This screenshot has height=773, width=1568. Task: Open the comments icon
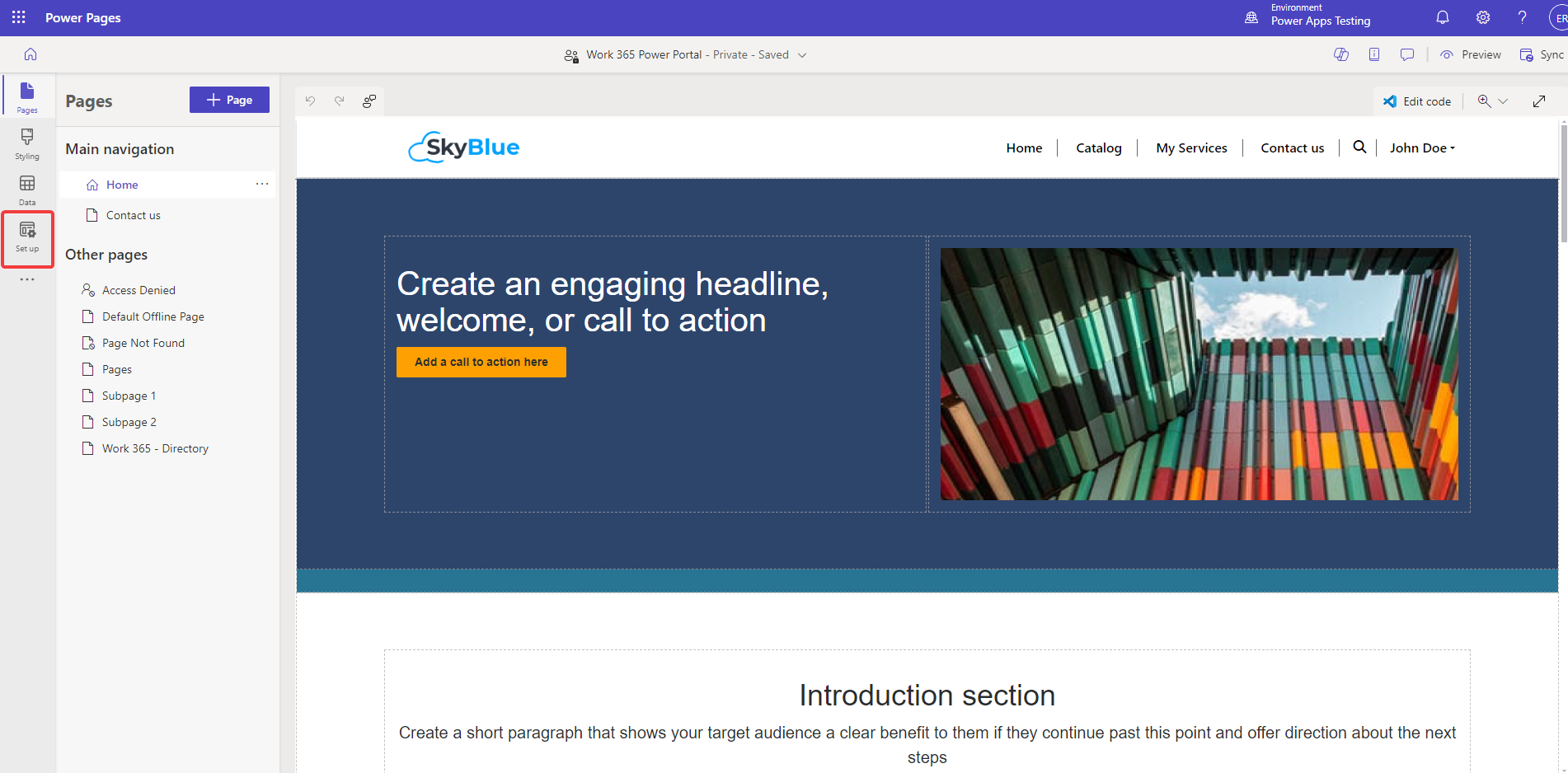coord(1407,54)
